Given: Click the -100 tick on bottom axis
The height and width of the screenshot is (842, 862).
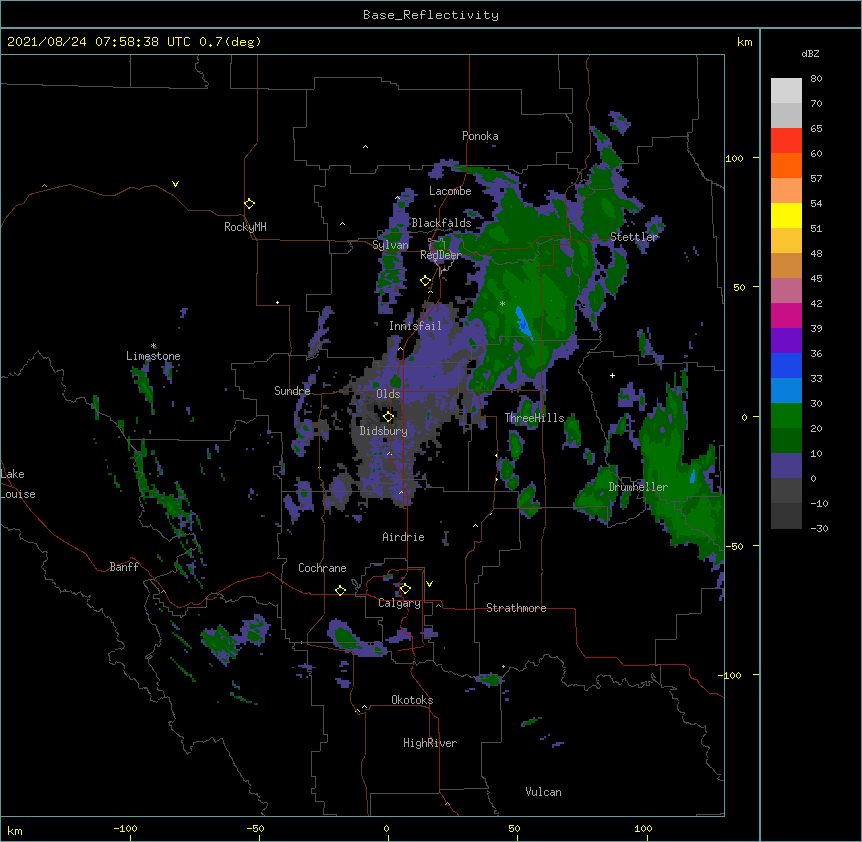Looking at the screenshot, I should tap(125, 828).
